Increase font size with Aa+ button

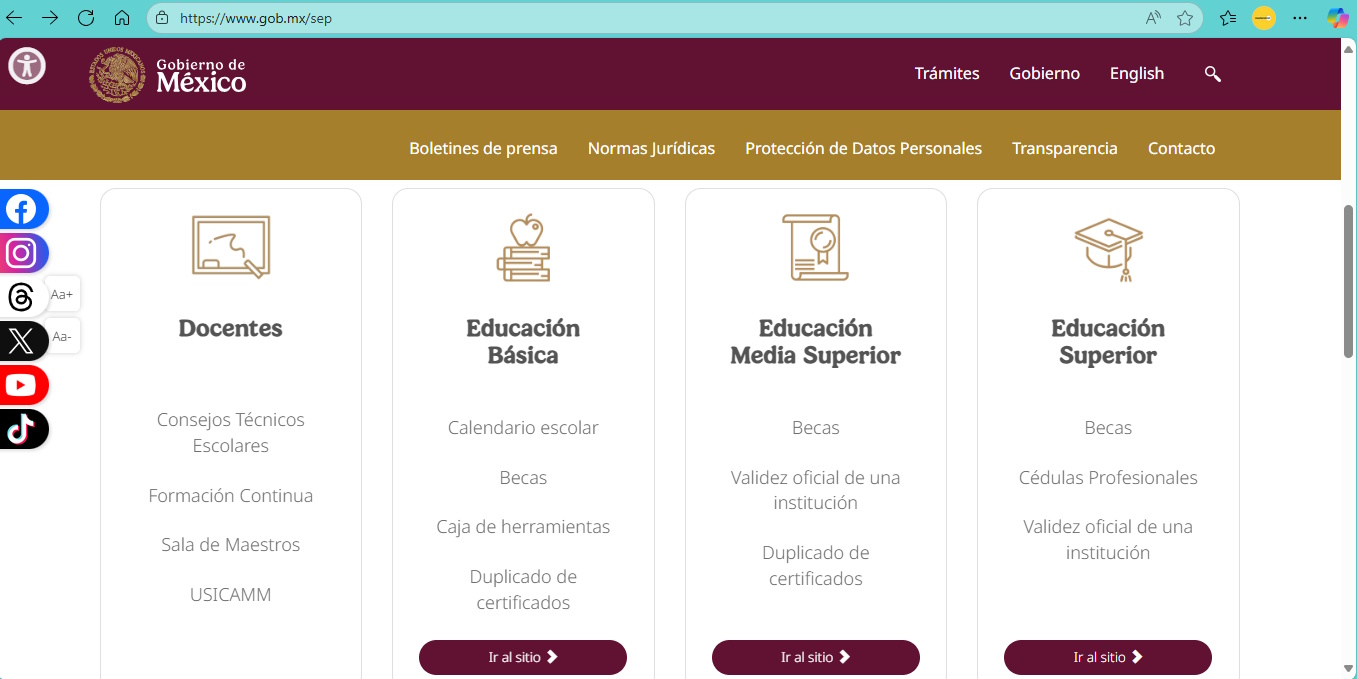pyautogui.click(x=62, y=294)
